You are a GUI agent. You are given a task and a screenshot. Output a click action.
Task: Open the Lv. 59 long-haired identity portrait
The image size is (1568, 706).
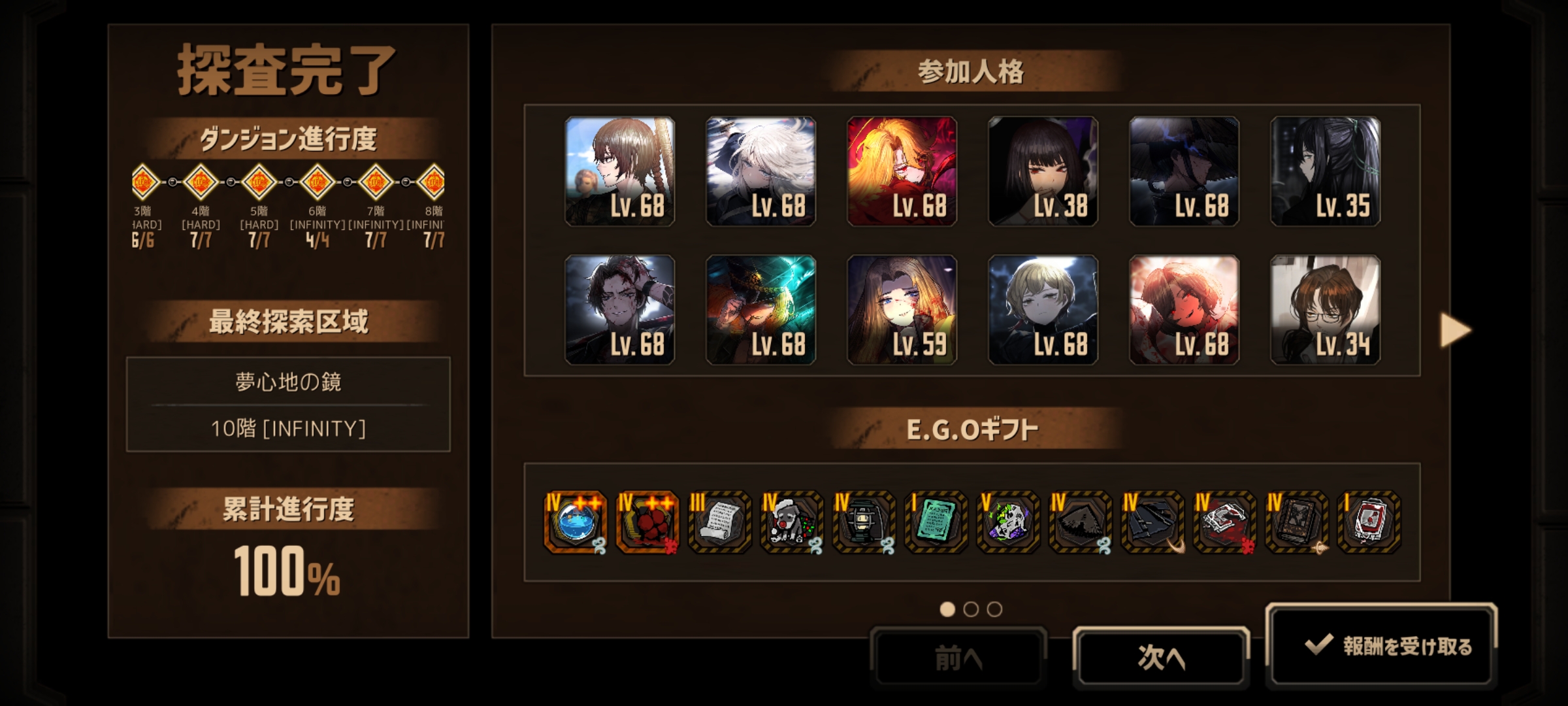(x=902, y=310)
